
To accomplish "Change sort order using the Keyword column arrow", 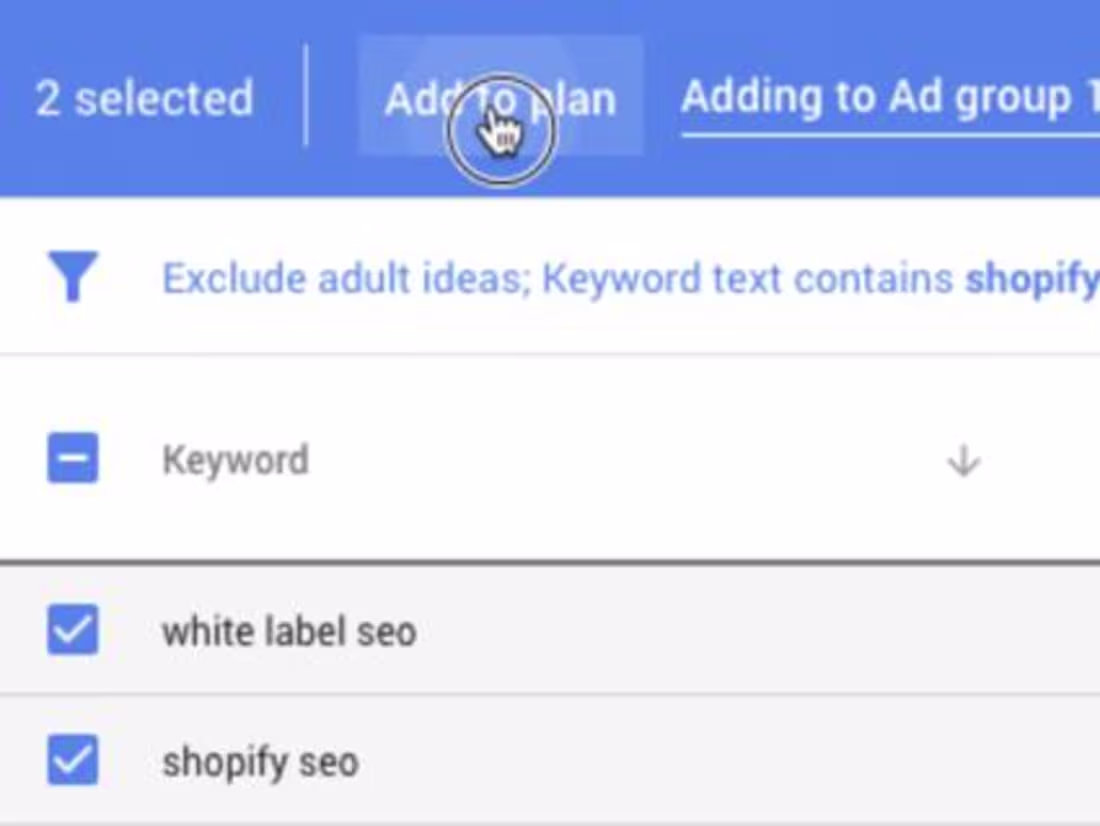I will (962, 460).
